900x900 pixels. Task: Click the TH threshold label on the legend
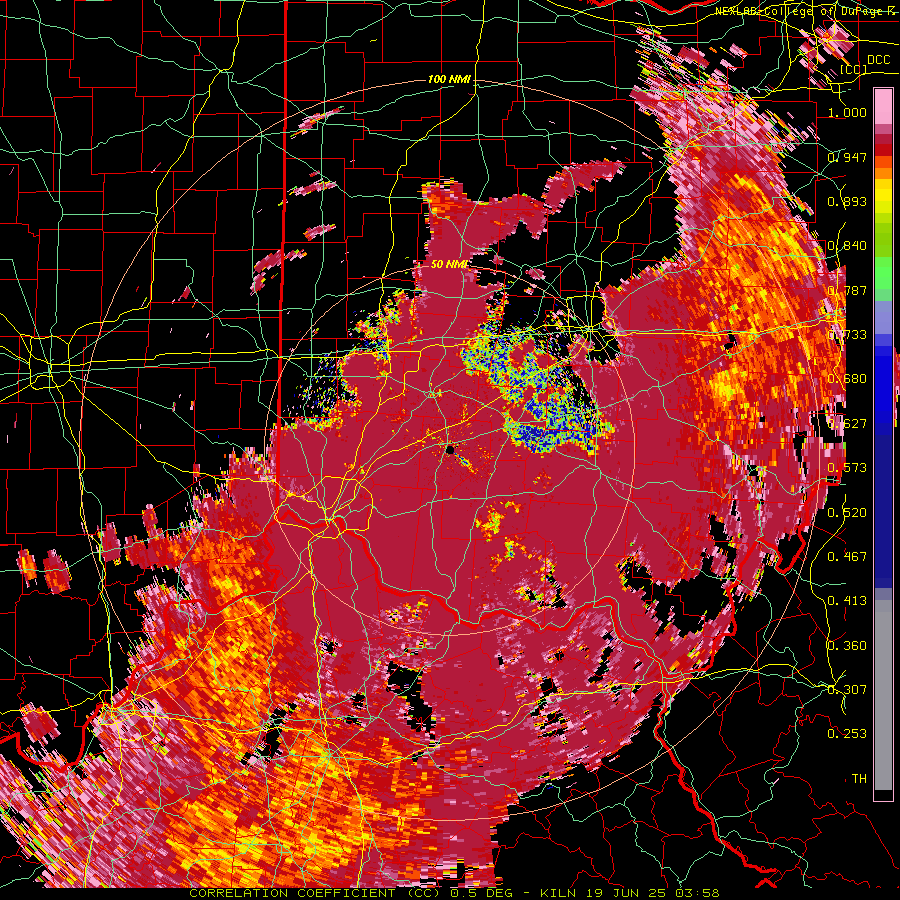(x=859, y=779)
